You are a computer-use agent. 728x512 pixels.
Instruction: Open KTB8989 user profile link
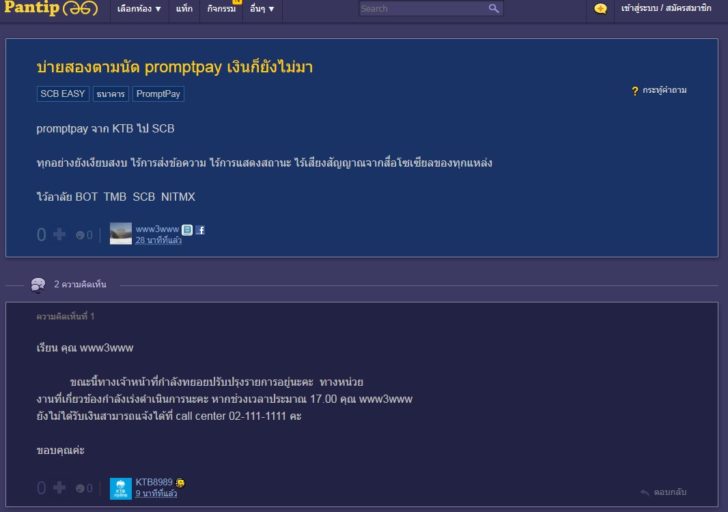click(154, 482)
